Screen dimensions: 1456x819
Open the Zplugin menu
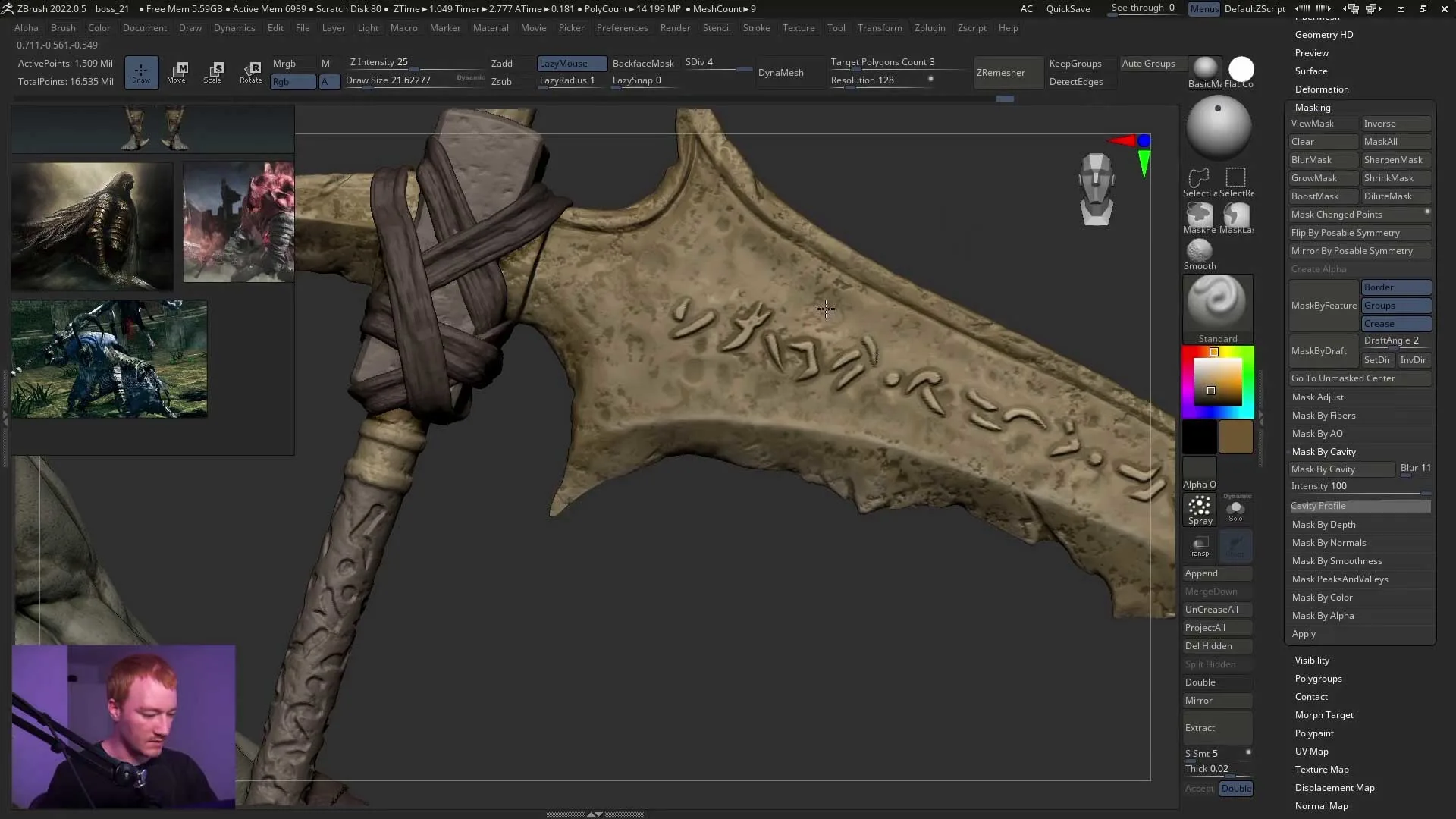pyautogui.click(x=930, y=28)
